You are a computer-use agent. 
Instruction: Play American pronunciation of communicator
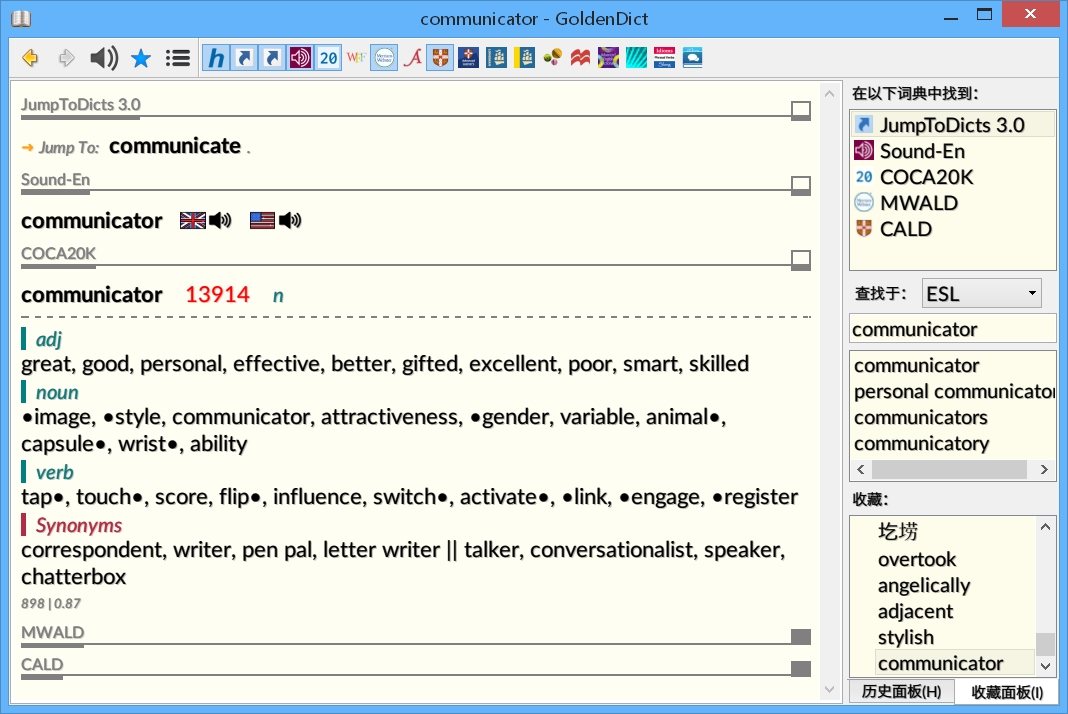289,220
